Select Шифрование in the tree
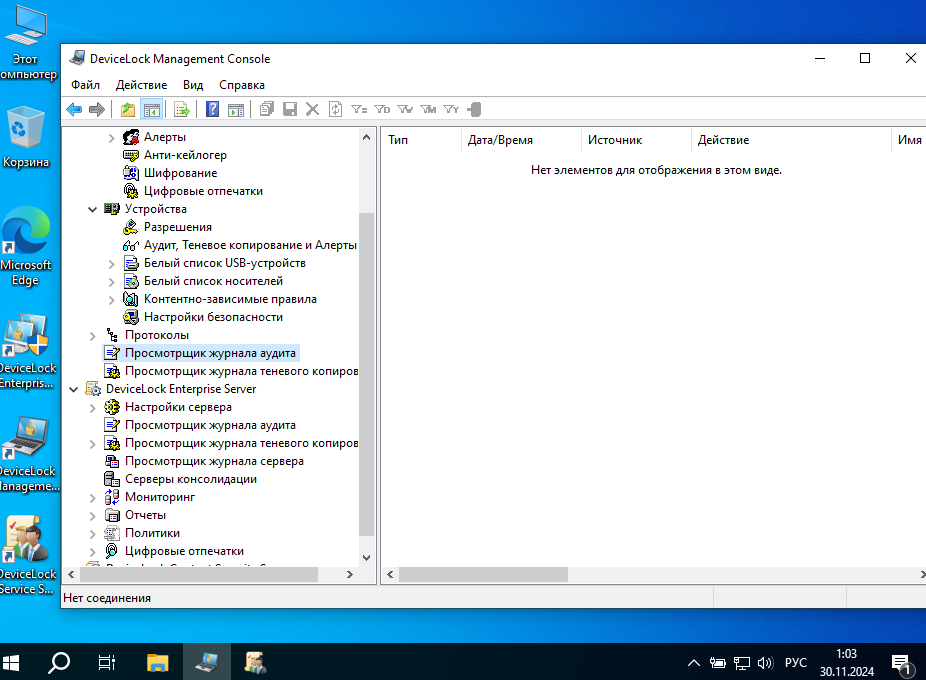 pos(180,173)
